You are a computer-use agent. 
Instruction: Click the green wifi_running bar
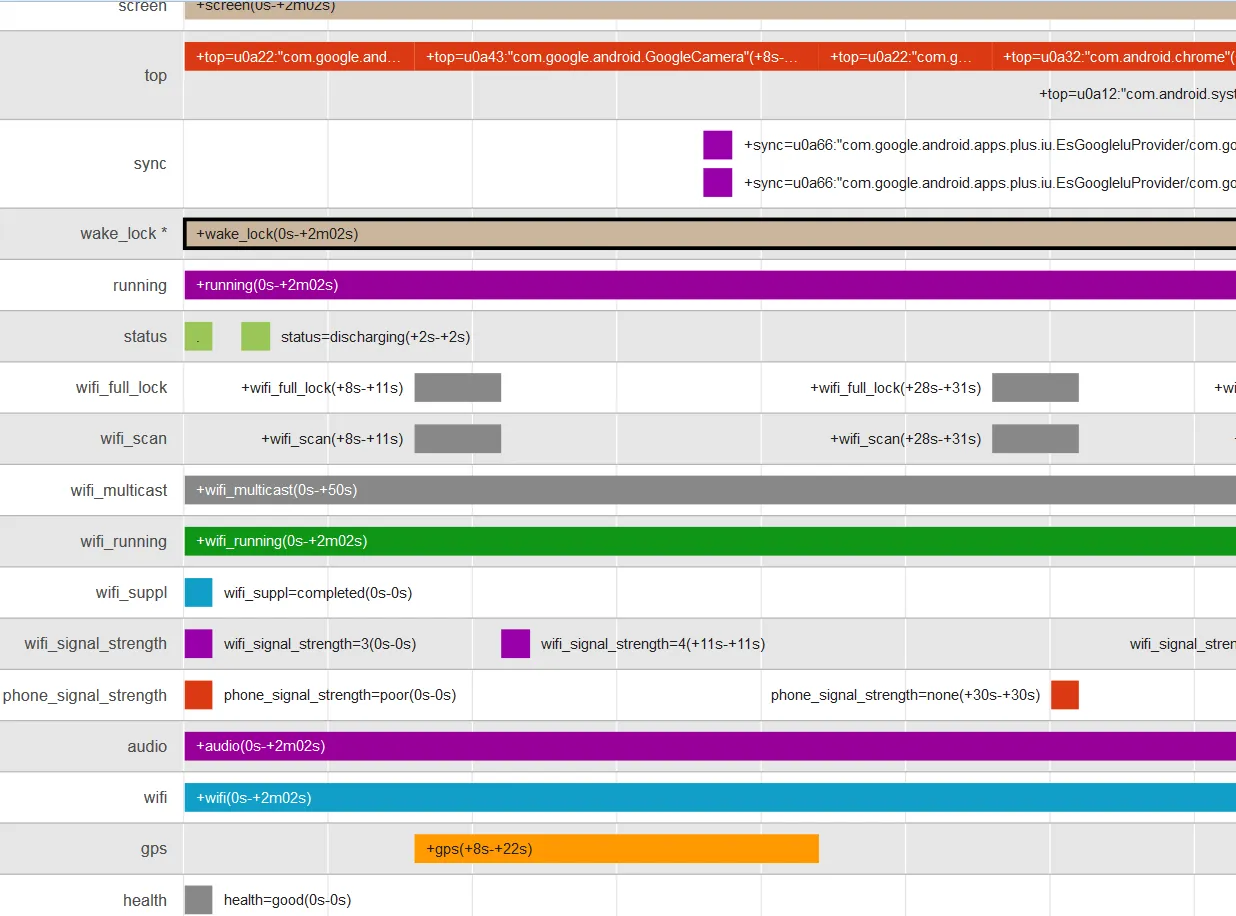[x=710, y=541]
